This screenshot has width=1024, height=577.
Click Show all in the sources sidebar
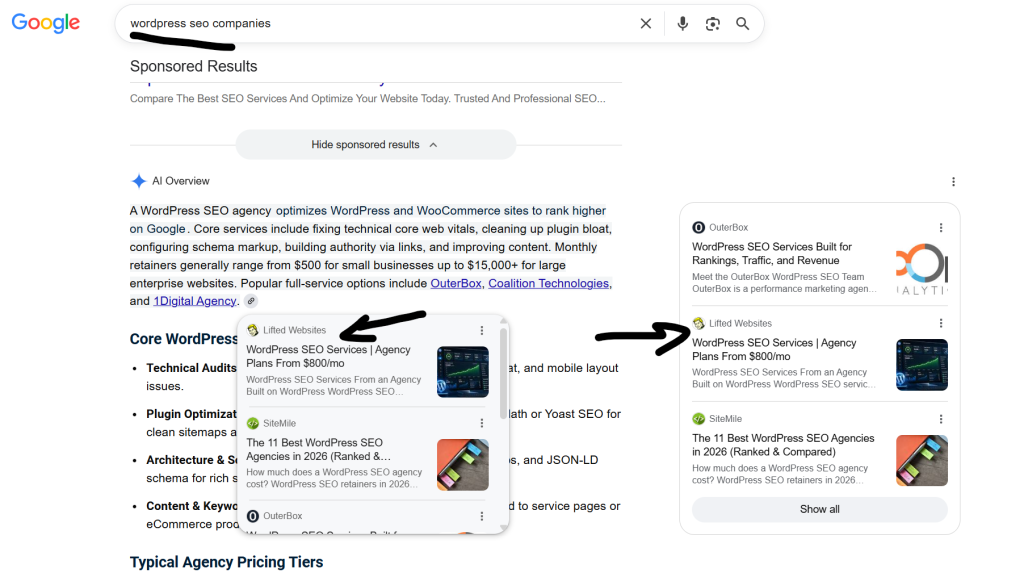820,509
